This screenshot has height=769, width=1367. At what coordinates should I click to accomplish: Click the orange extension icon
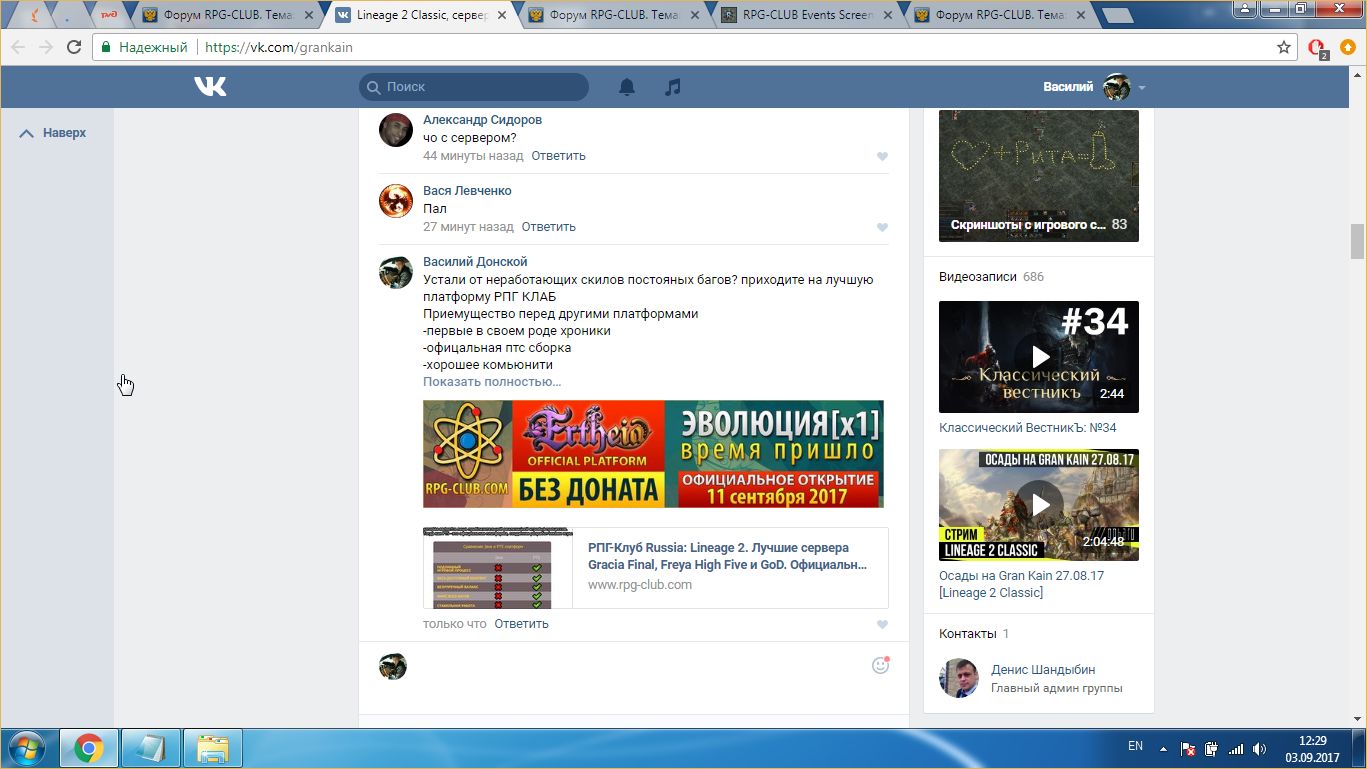[x=1348, y=47]
